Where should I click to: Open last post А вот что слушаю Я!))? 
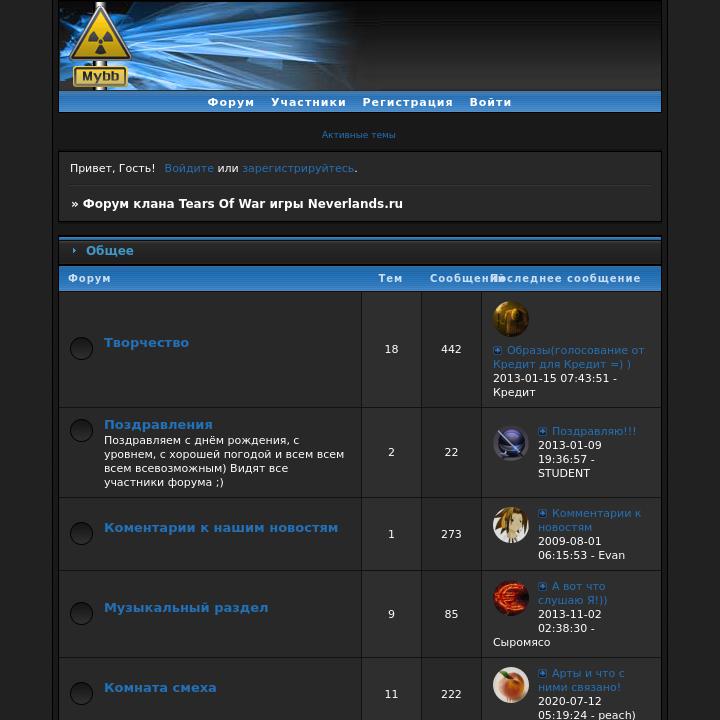[x=573, y=593]
